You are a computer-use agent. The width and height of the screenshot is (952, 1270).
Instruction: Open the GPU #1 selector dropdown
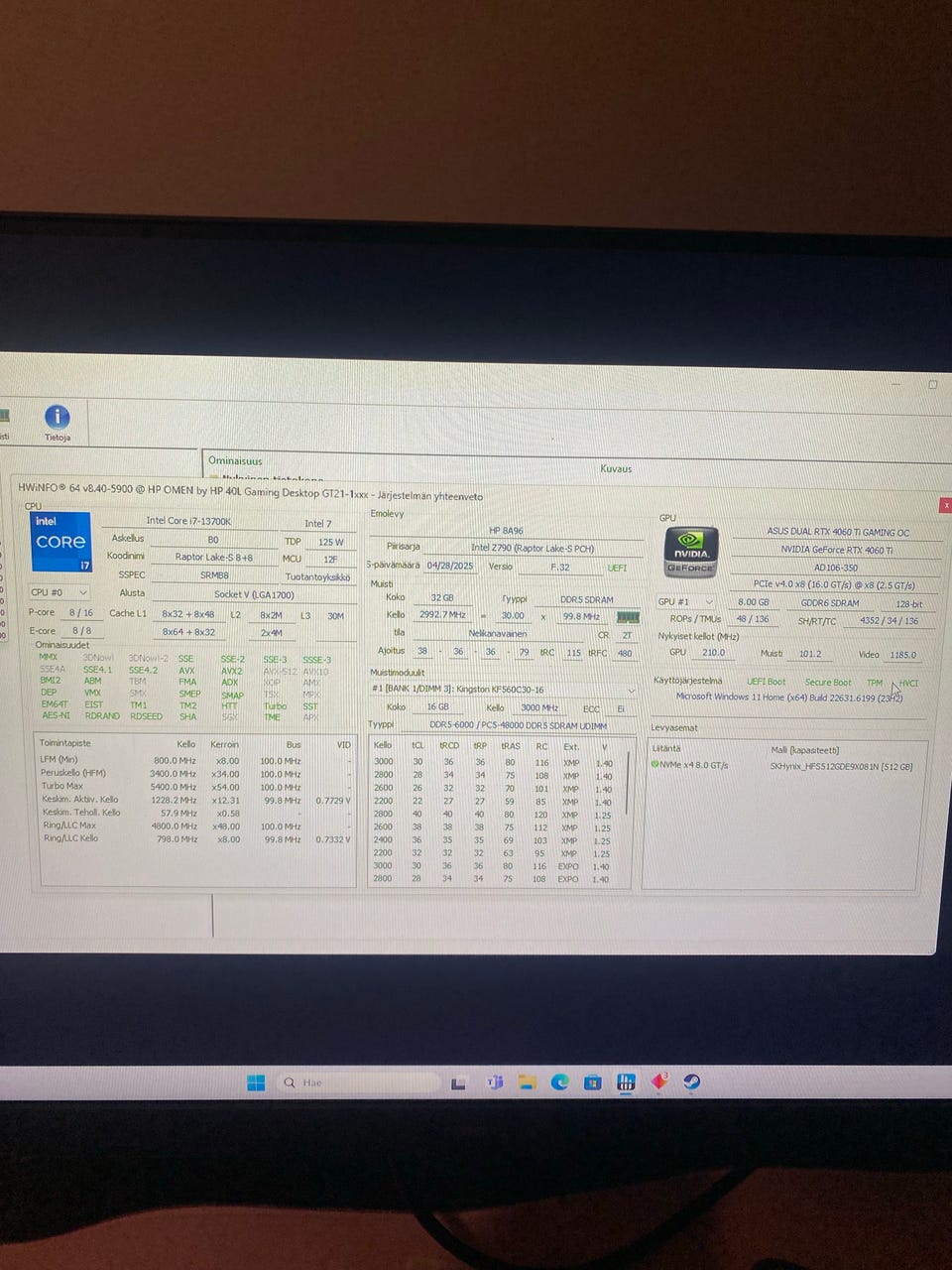[x=686, y=601]
